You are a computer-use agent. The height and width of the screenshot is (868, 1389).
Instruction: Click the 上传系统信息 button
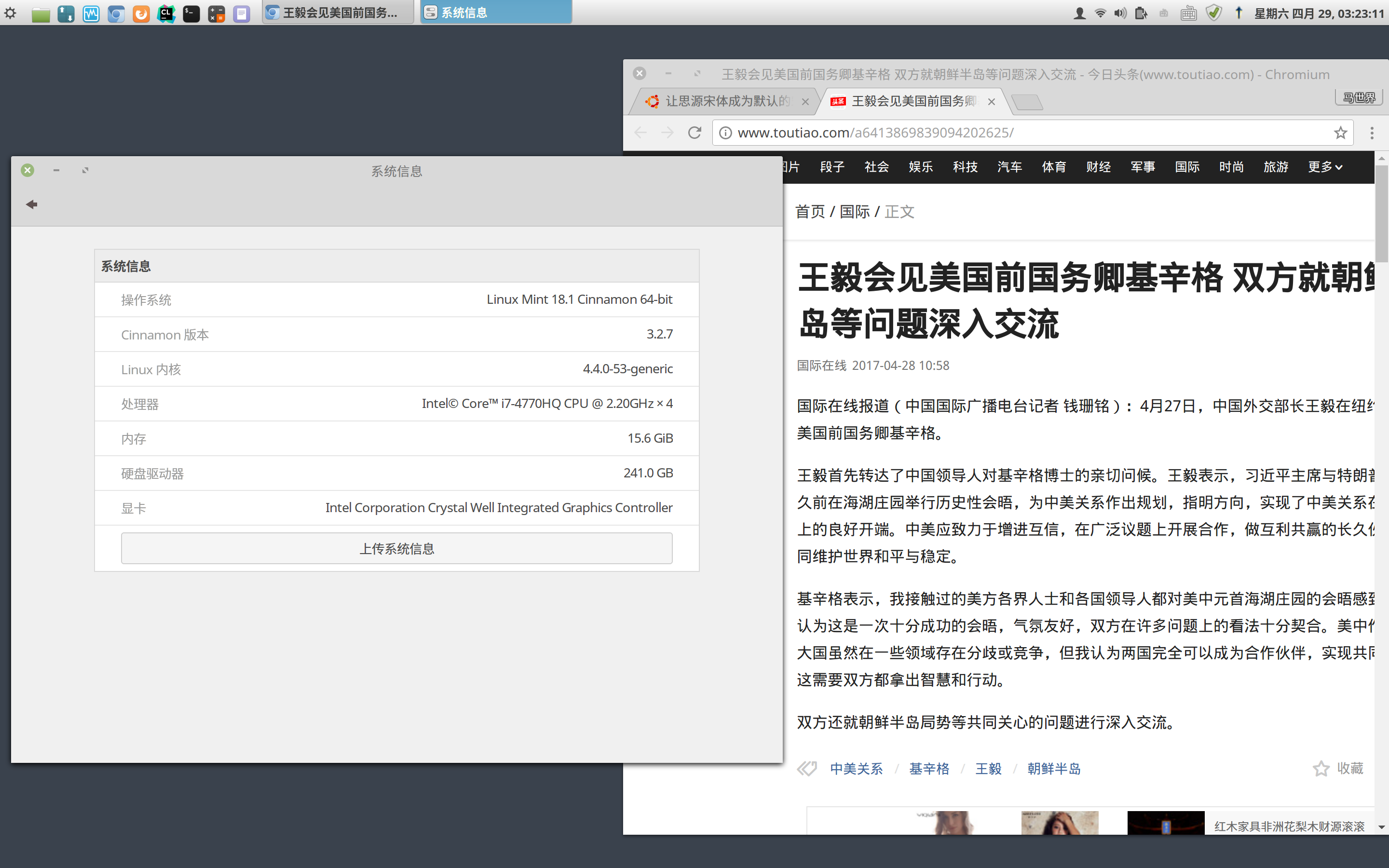396,548
